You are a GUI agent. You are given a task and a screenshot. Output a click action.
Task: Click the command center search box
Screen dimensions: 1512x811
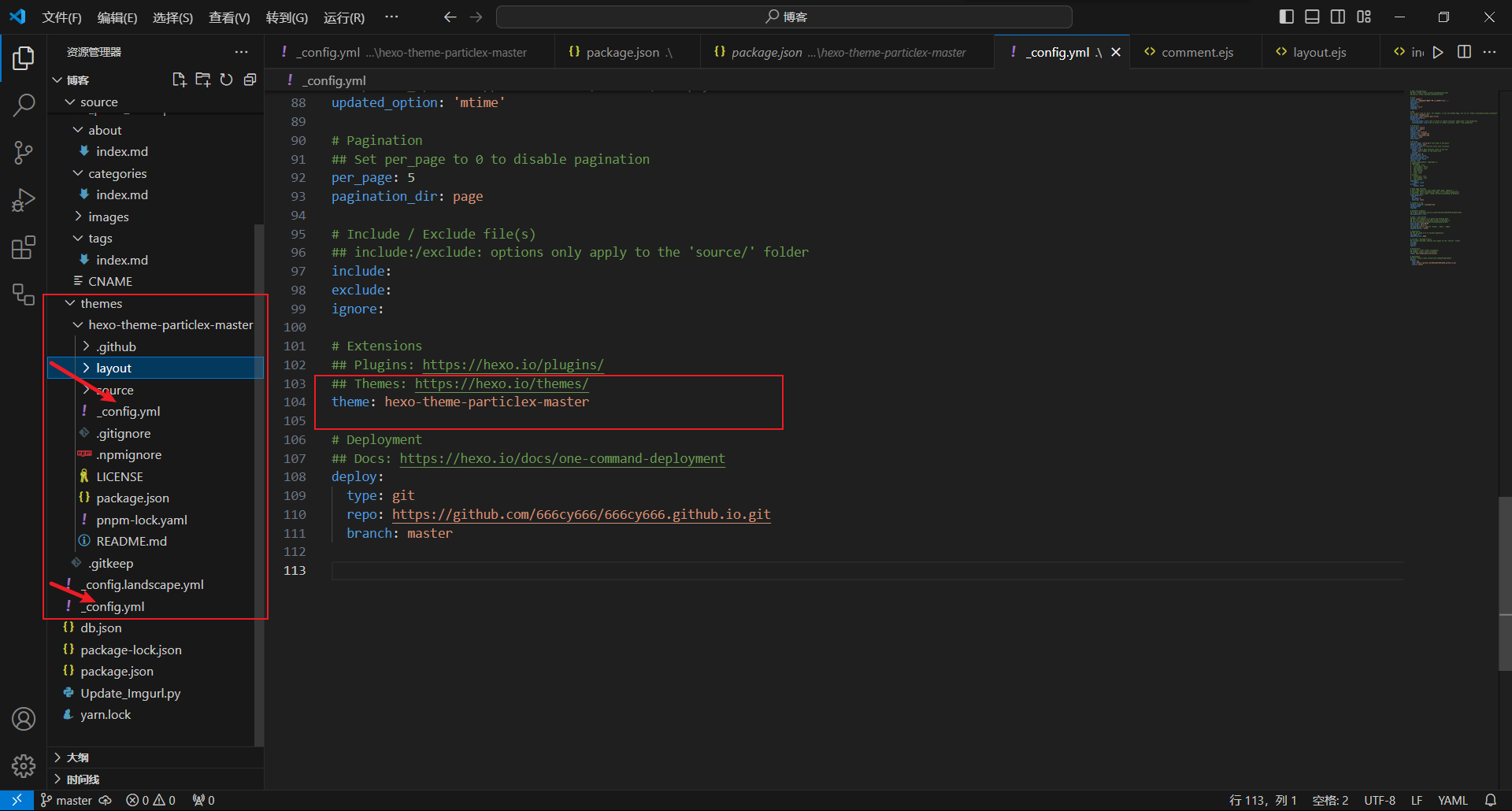784,17
